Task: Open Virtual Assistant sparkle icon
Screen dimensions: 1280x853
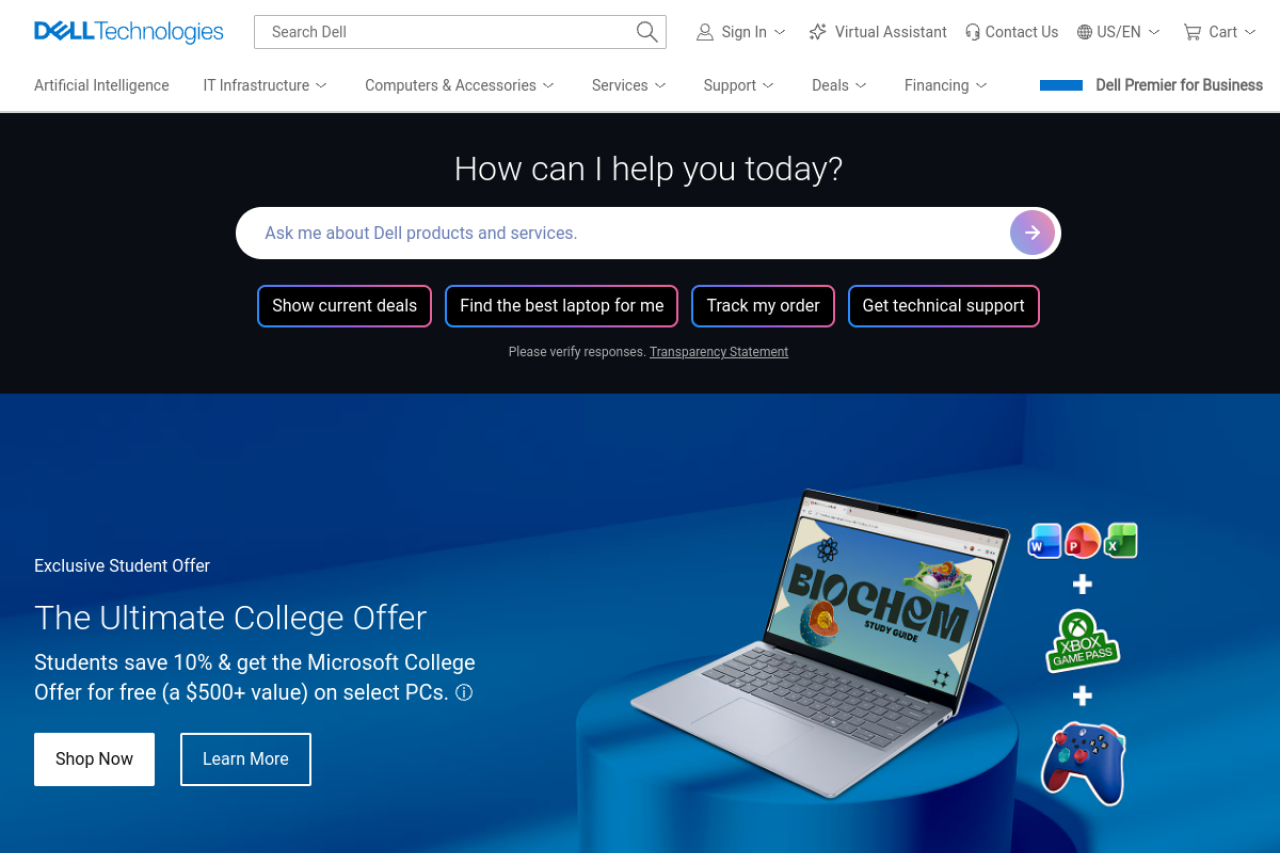Action: (818, 32)
